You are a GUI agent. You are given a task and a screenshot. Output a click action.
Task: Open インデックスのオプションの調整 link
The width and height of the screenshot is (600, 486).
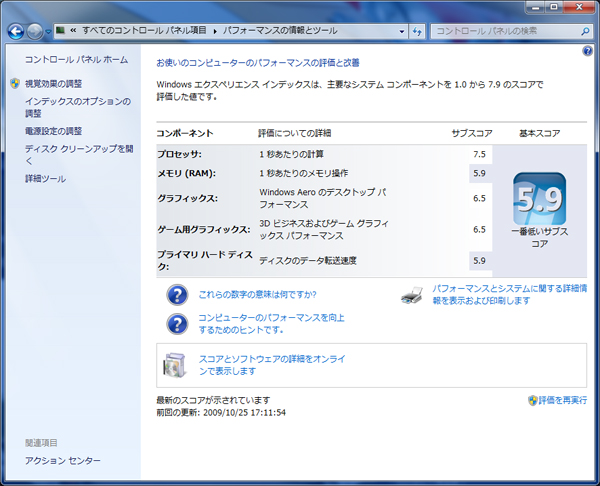[78, 107]
